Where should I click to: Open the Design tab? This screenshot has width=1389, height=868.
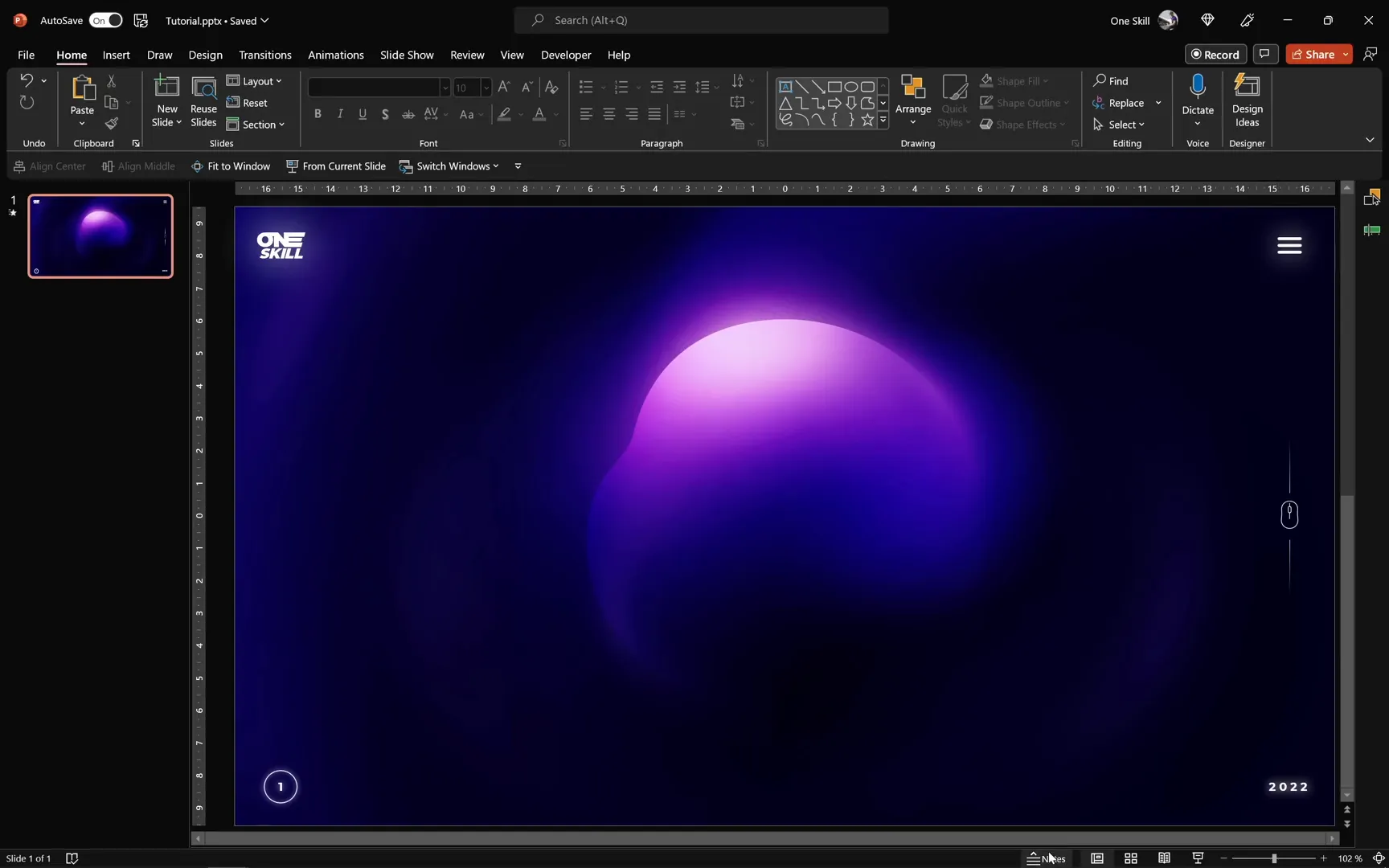[205, 55]
